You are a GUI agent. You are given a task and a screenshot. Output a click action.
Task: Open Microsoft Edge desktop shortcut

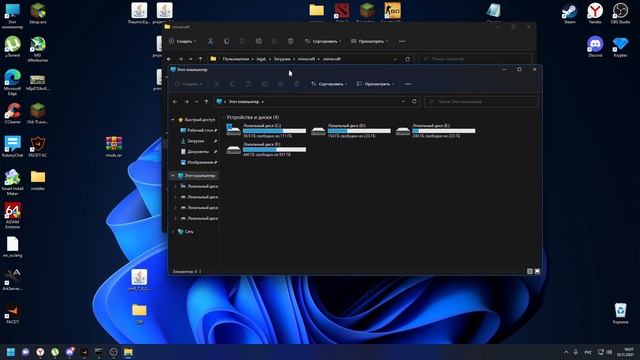tap(12, 82)
